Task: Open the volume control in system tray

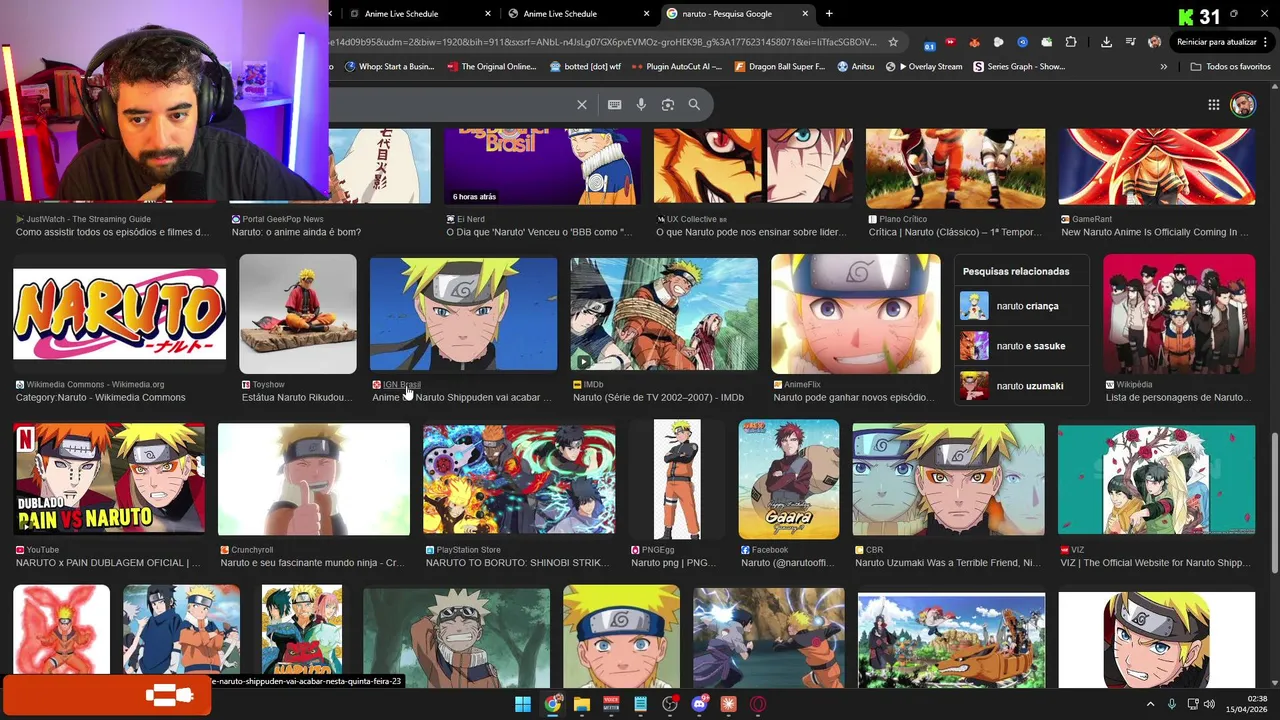Action: [x=1209, y=704]
